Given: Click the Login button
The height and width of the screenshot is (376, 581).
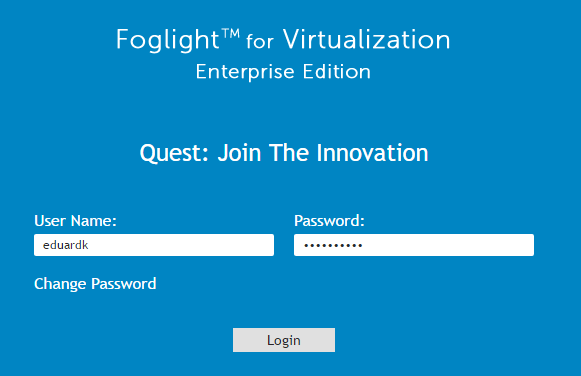Looking at the screenshot, I should [284, 340].
